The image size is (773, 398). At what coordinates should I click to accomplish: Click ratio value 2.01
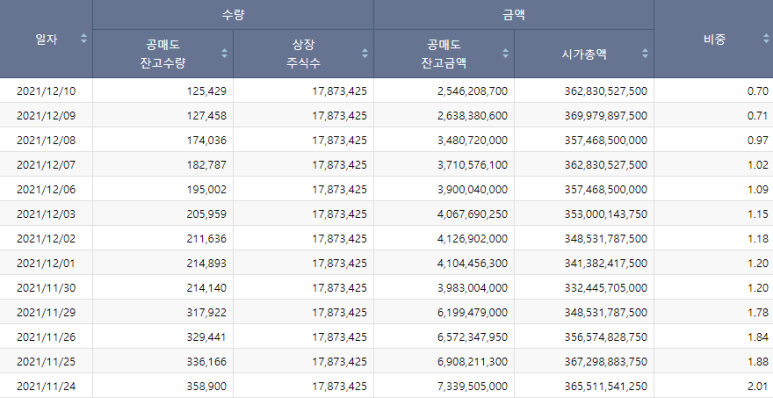pyautogui.click(x=758, y=386)
